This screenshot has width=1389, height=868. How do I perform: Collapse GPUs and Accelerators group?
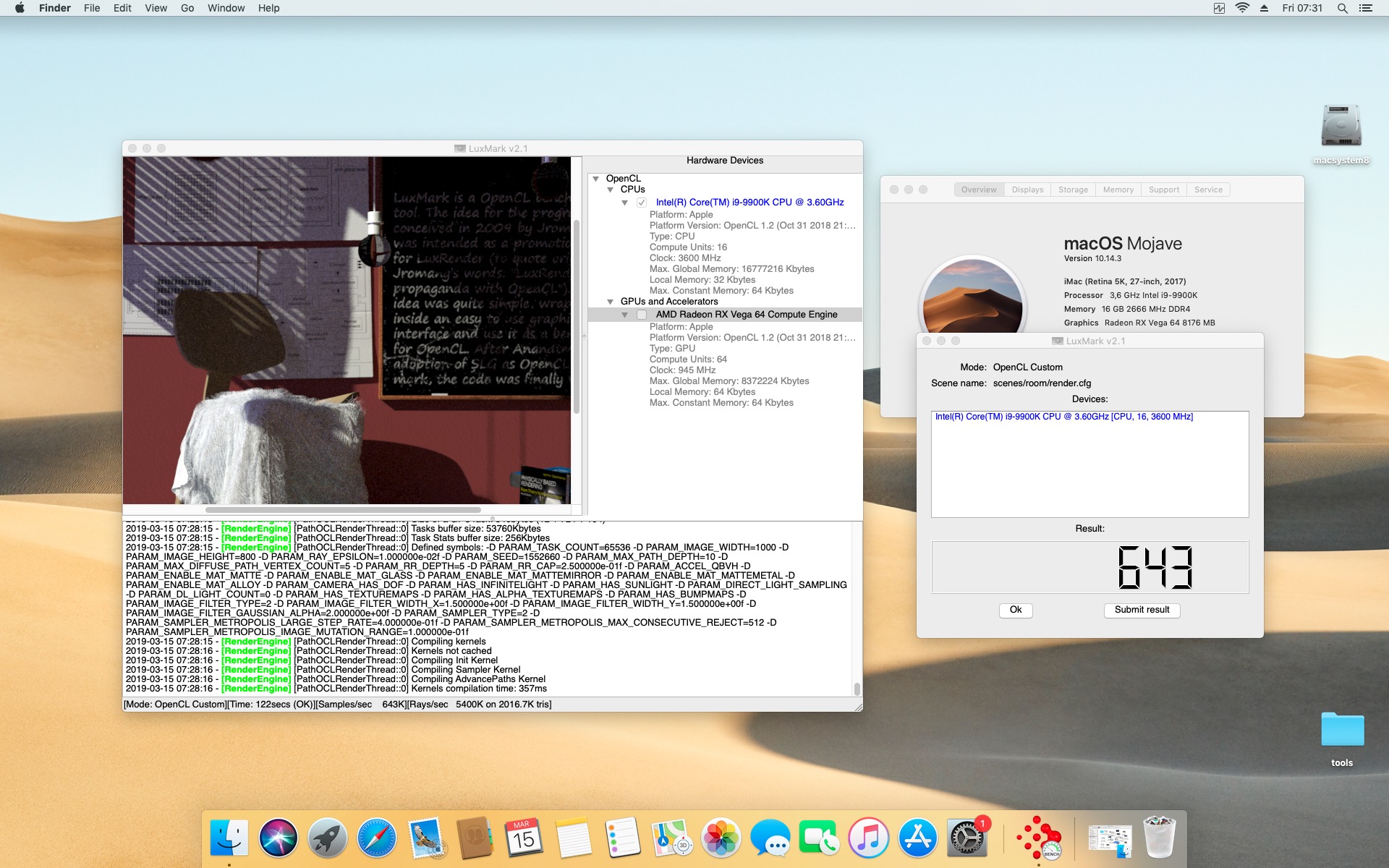pos(611,302)
